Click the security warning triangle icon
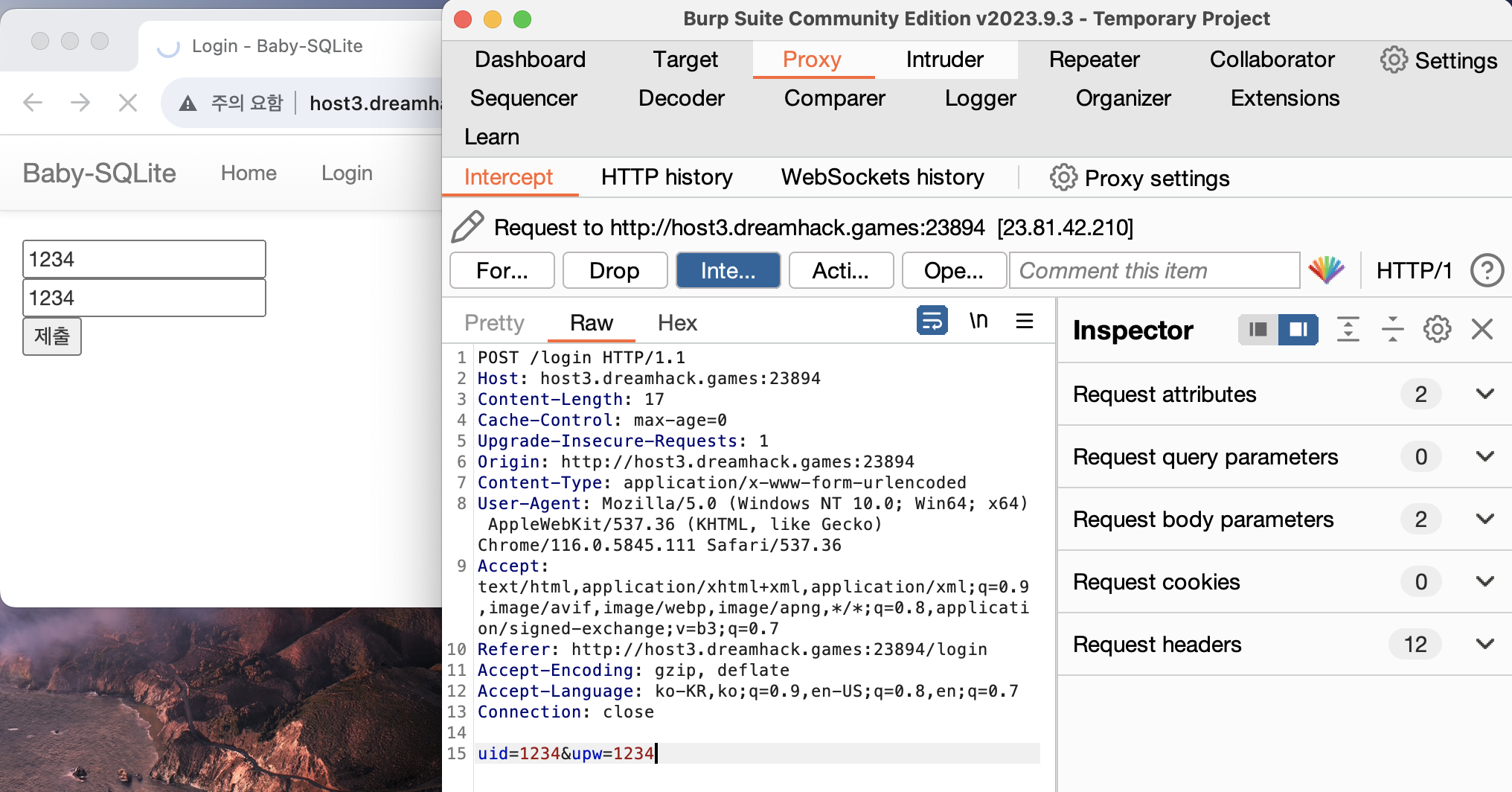Viewport: 1512px width, 792px height. point(188,103)
